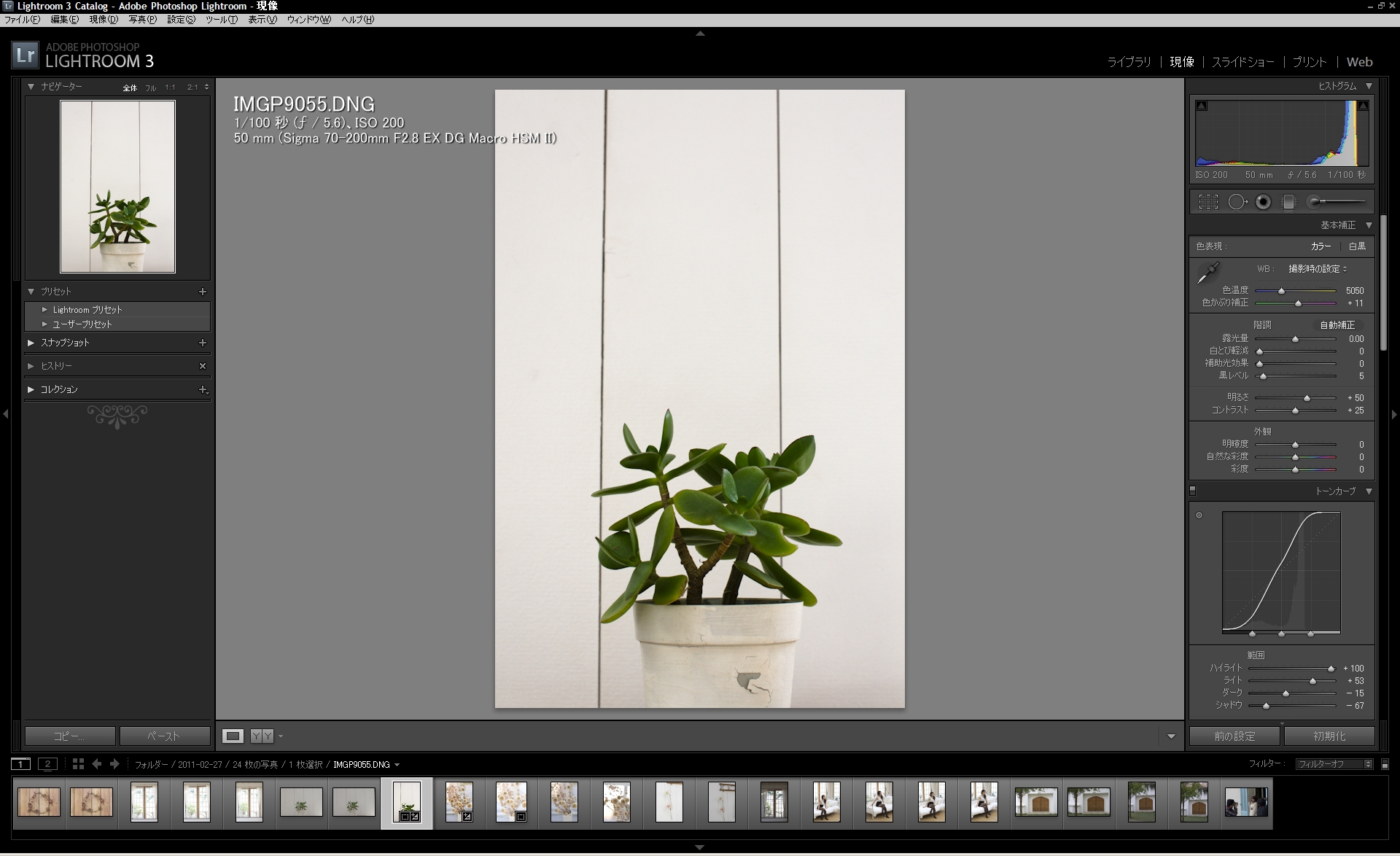Click the 自動補正 button
The height and width of the screenshot is (856, 1400).
pyautogui.click(x=1337, y=324)
